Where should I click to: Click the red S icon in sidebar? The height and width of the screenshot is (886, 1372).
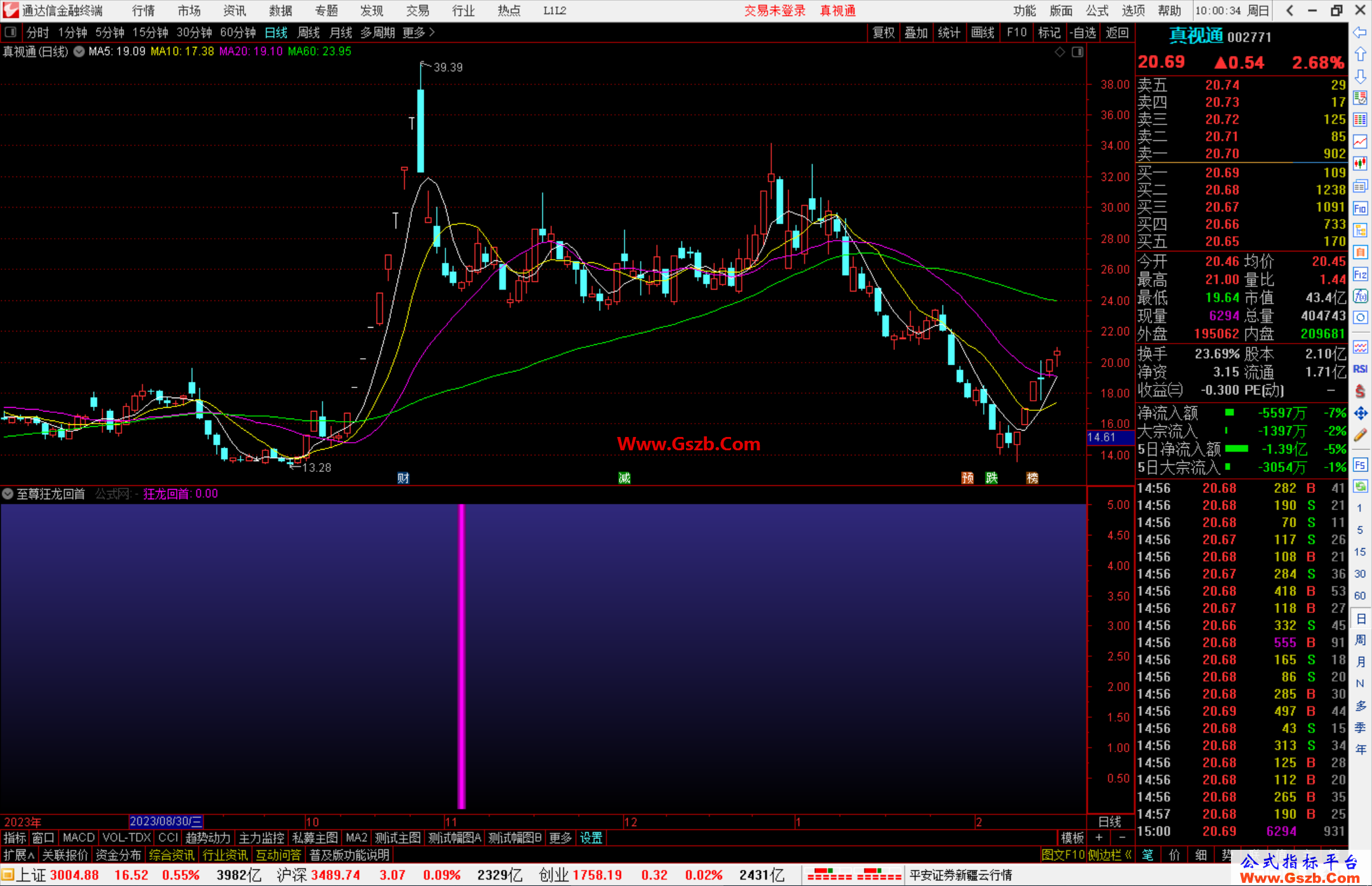pos(1360,391)
